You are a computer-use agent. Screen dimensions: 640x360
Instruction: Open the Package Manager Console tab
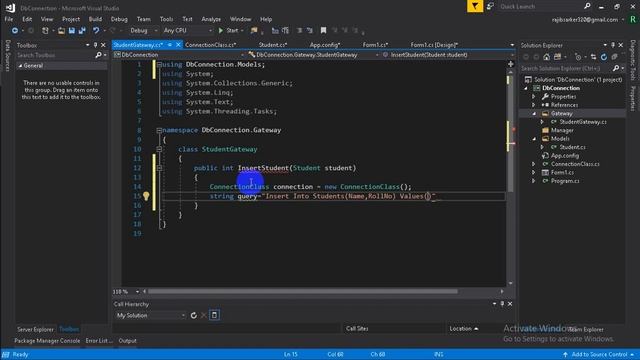click(x=47, y=341)
